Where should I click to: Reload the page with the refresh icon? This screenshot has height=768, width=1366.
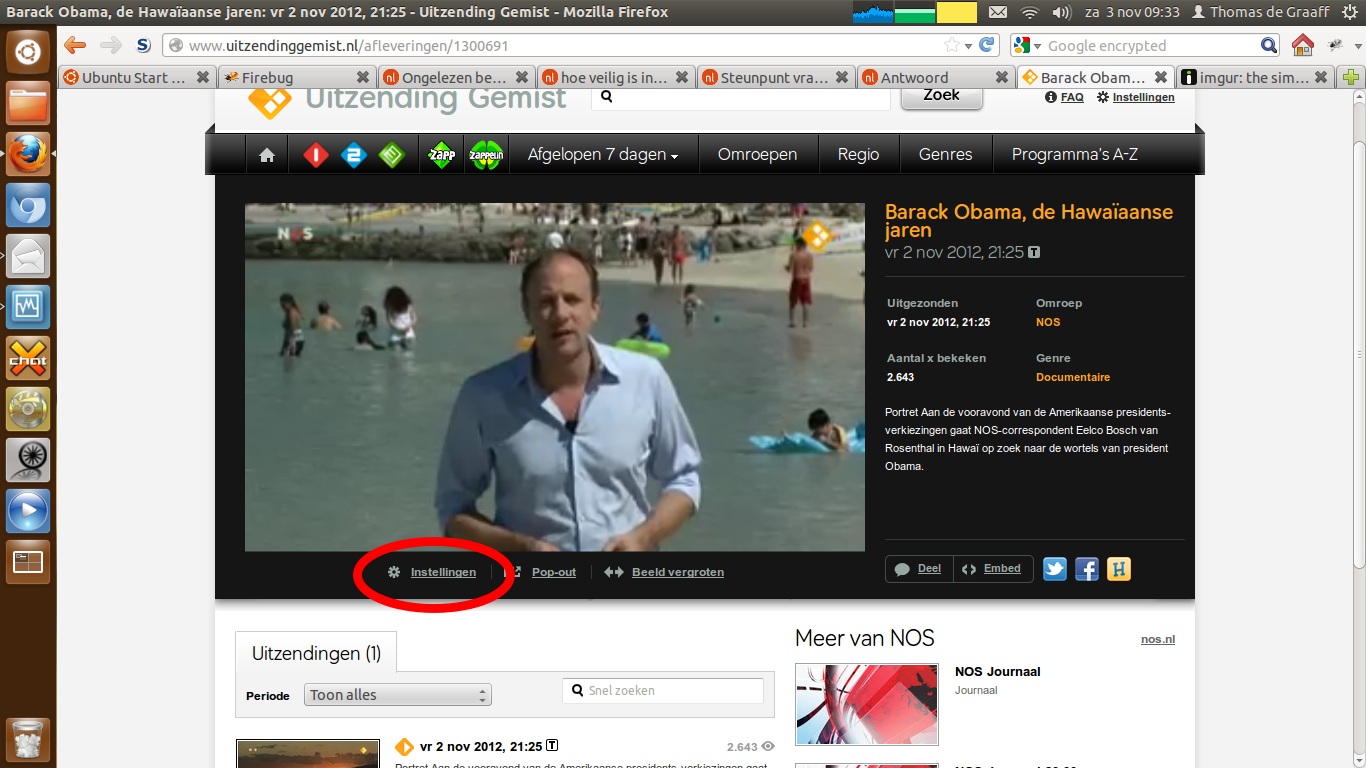987,45
